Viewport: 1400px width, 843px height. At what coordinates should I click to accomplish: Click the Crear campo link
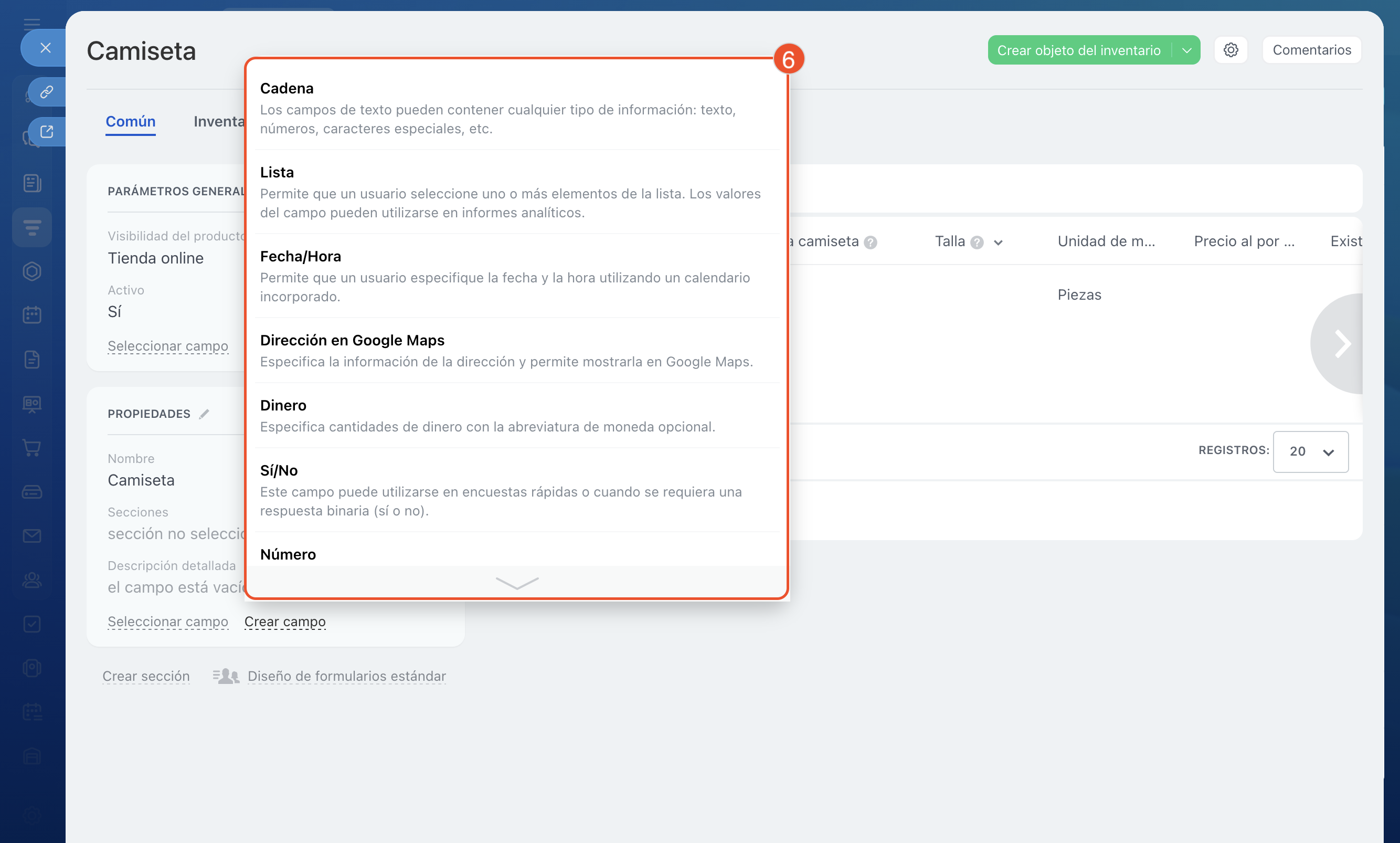[x=284, y=621]
